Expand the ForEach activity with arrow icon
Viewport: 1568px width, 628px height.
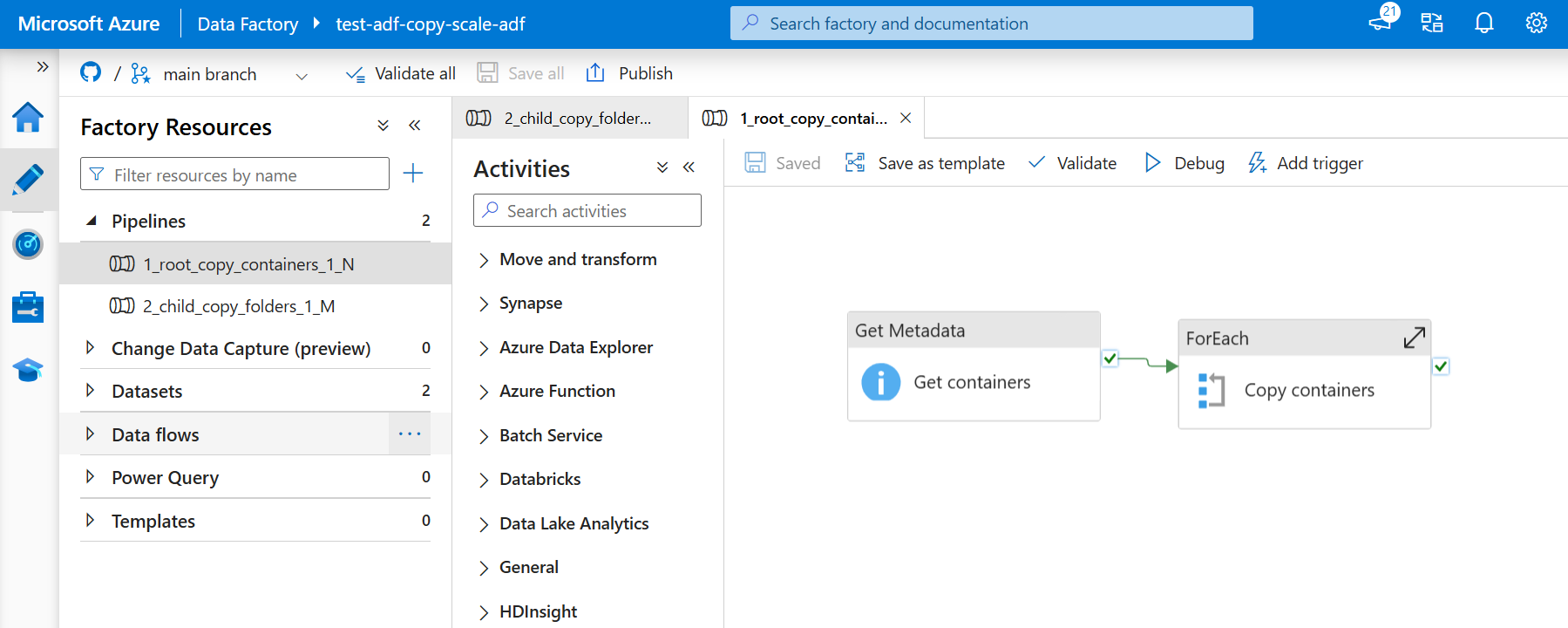pos(1414,338)
